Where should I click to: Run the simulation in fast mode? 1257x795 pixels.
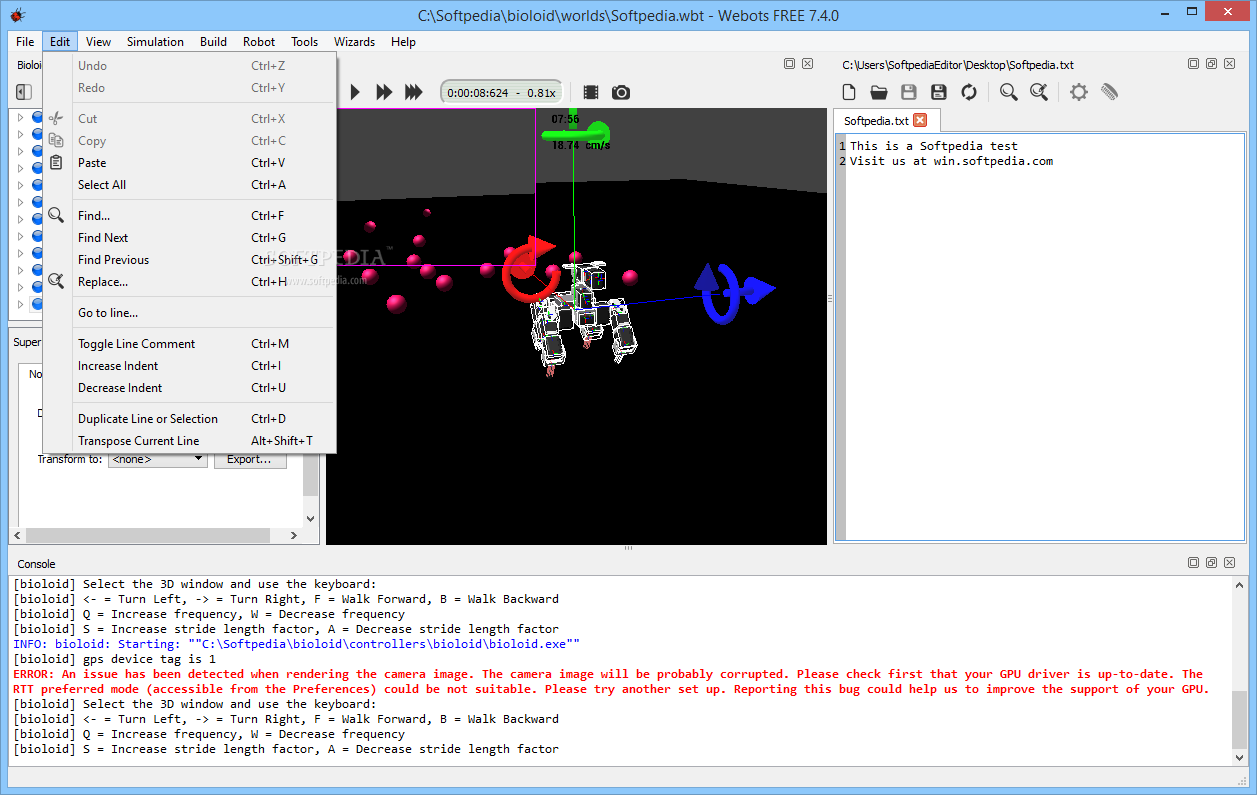click(384, 92)
